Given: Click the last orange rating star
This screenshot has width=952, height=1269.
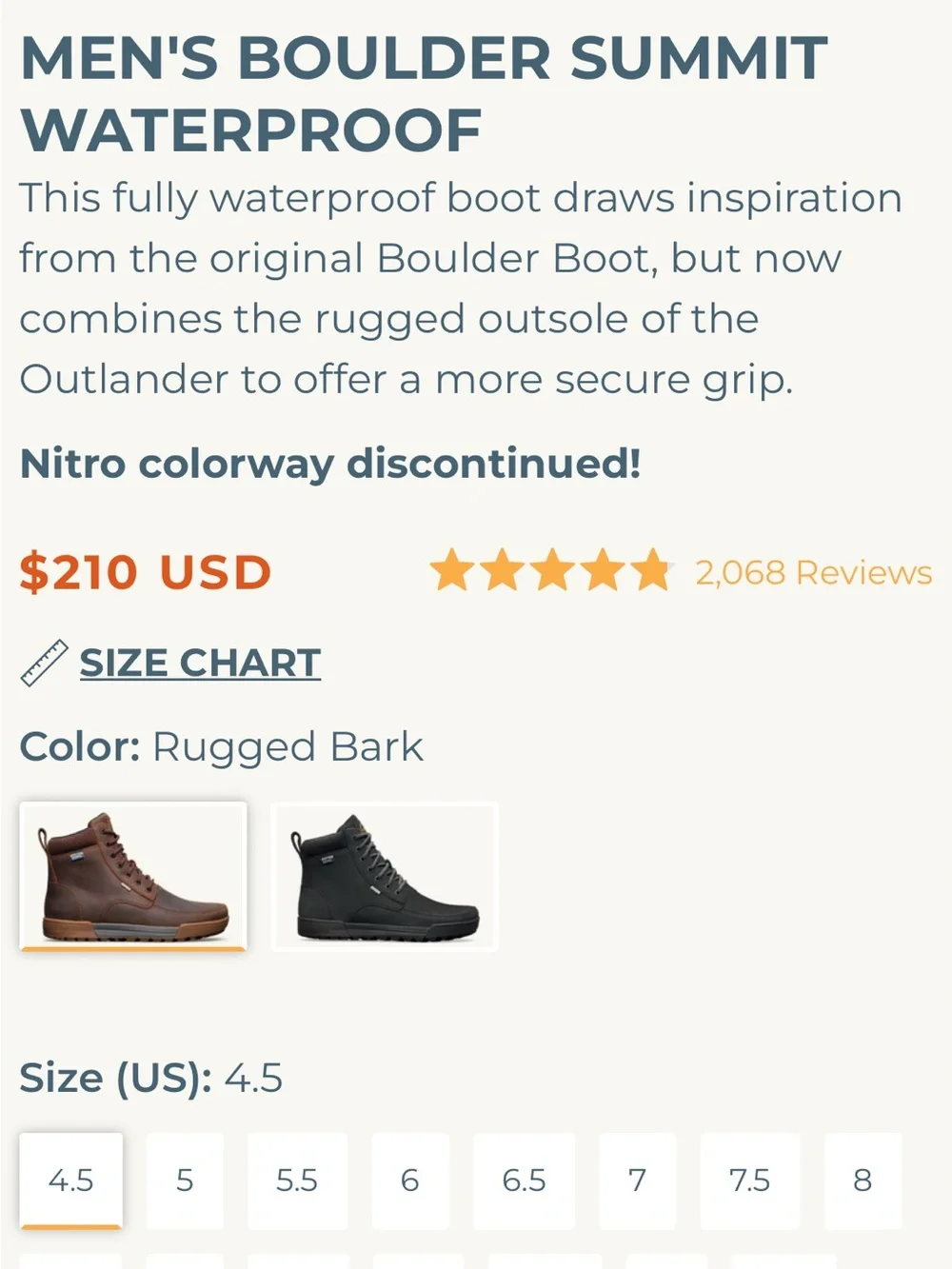Looking at the screenshot, I should pyautogui.click(x=652, y=570).
